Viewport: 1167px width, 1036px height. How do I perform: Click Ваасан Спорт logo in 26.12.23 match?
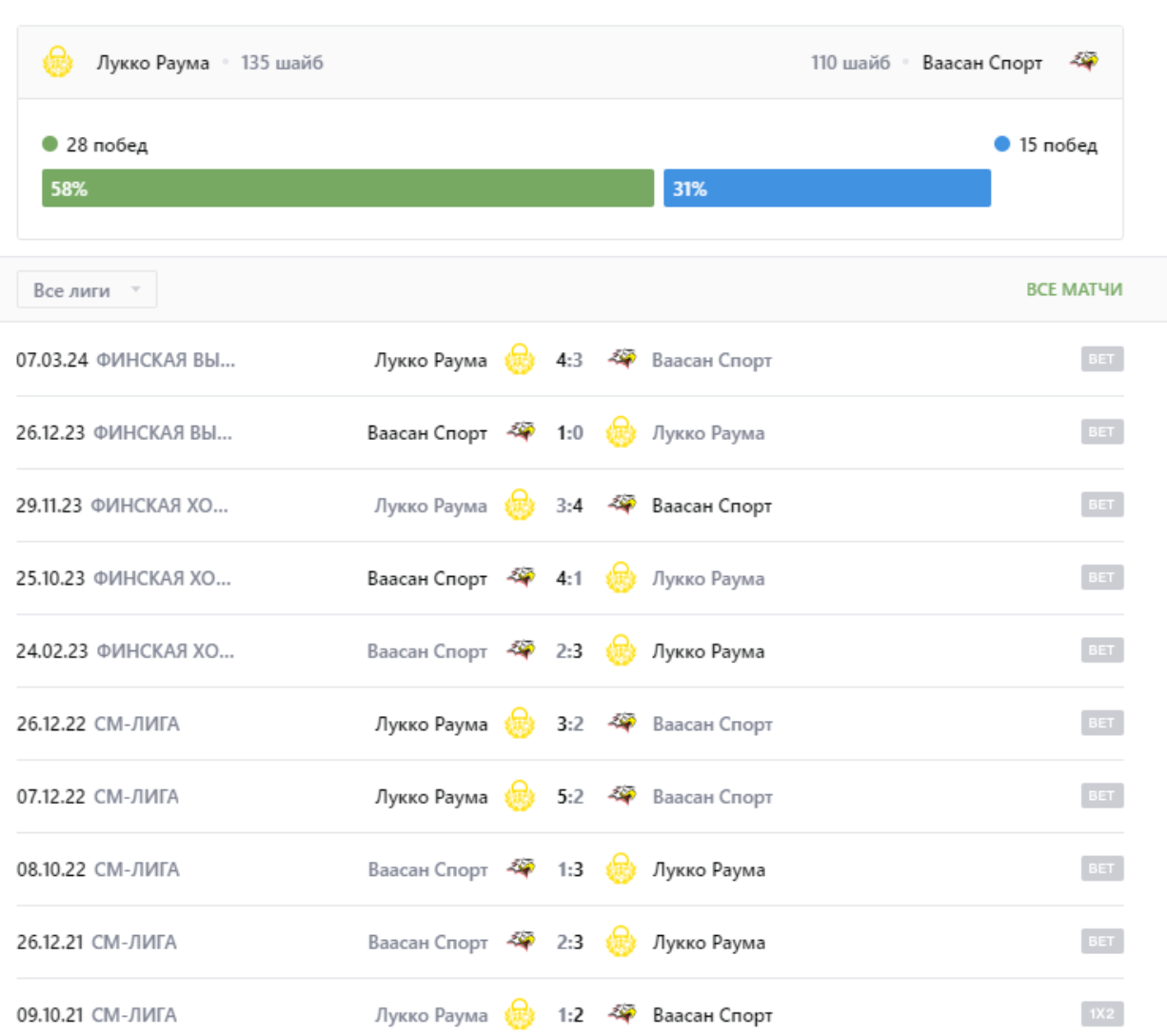coord(521,432)
